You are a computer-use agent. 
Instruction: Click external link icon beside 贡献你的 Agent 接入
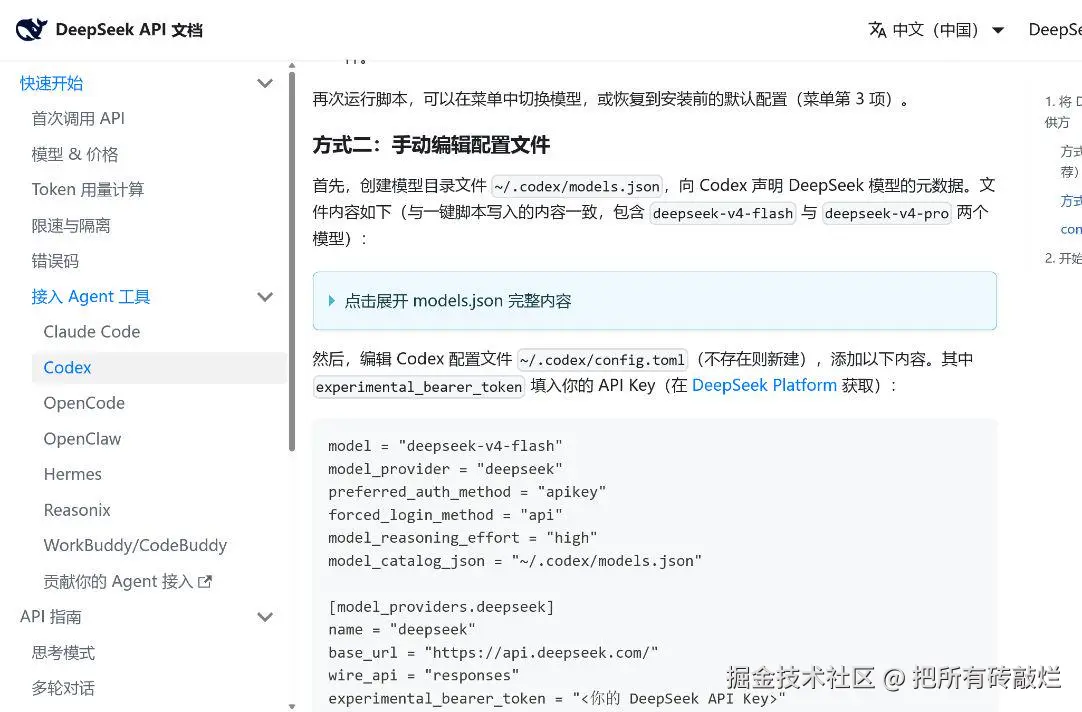pyautogui.click(x=205, y=582)
